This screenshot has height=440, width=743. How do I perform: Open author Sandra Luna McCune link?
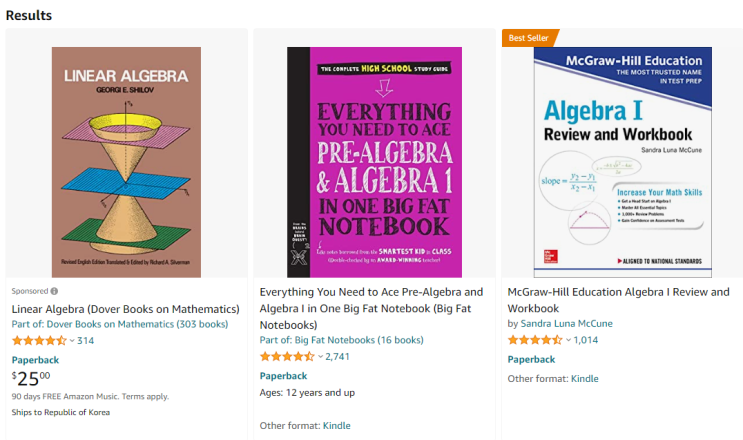click(566, 324)
